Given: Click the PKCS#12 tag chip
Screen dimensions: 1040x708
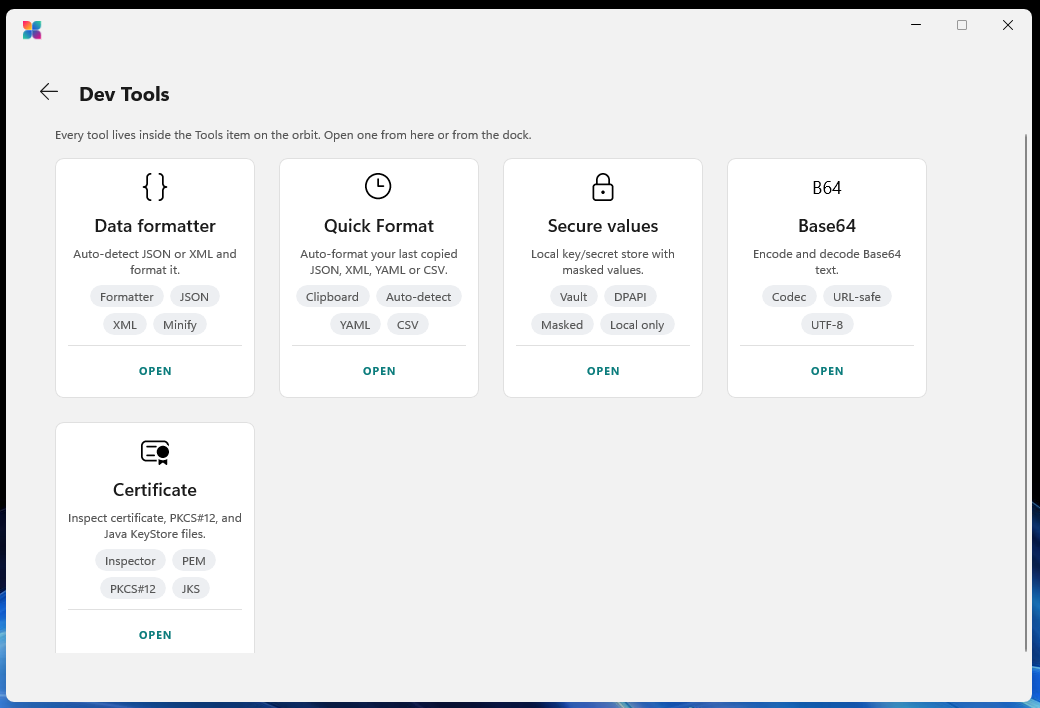Looking at the screenshot, I should click(x=133, y=589).
